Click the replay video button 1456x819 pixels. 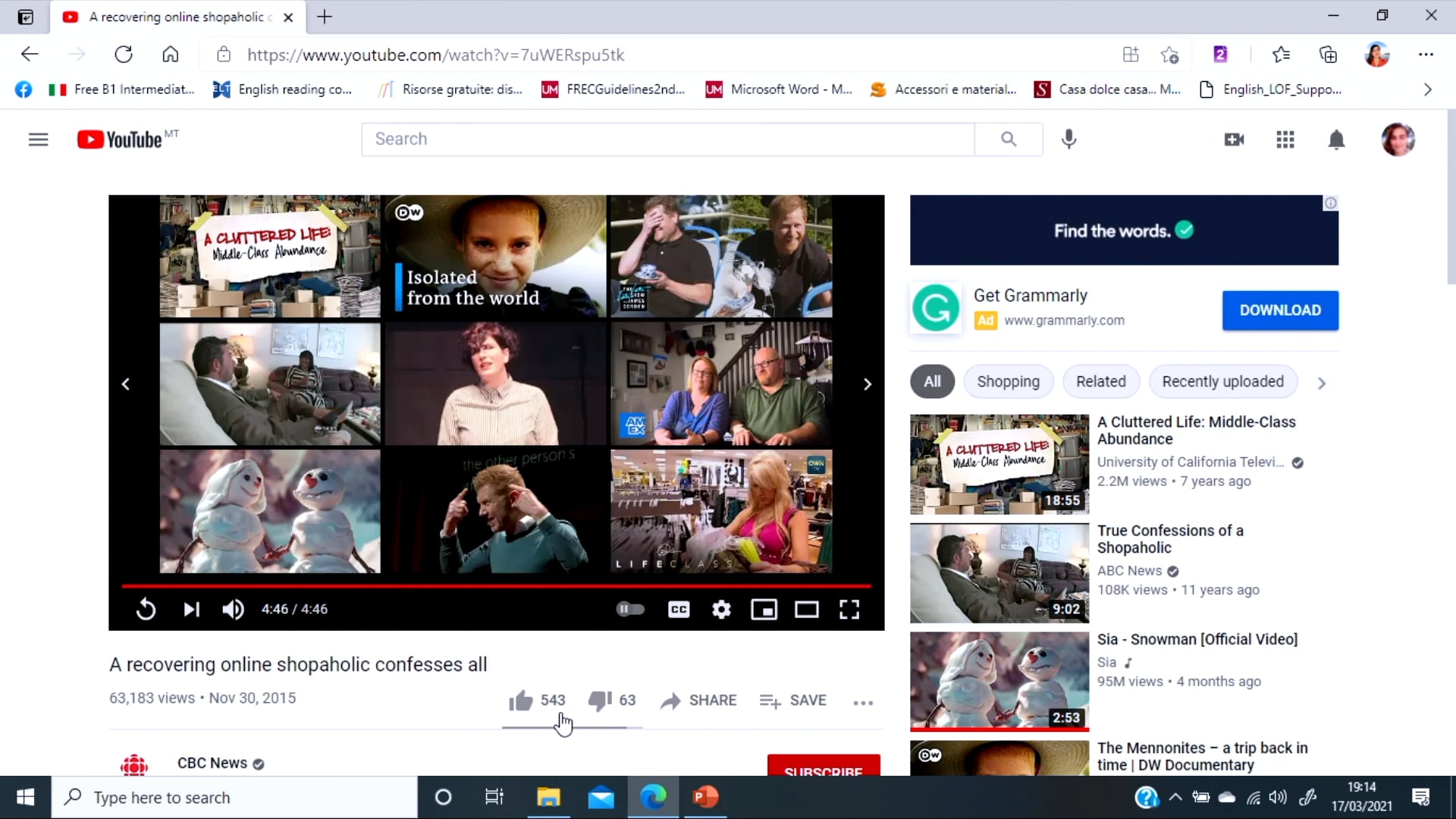[x=146, y=610]
